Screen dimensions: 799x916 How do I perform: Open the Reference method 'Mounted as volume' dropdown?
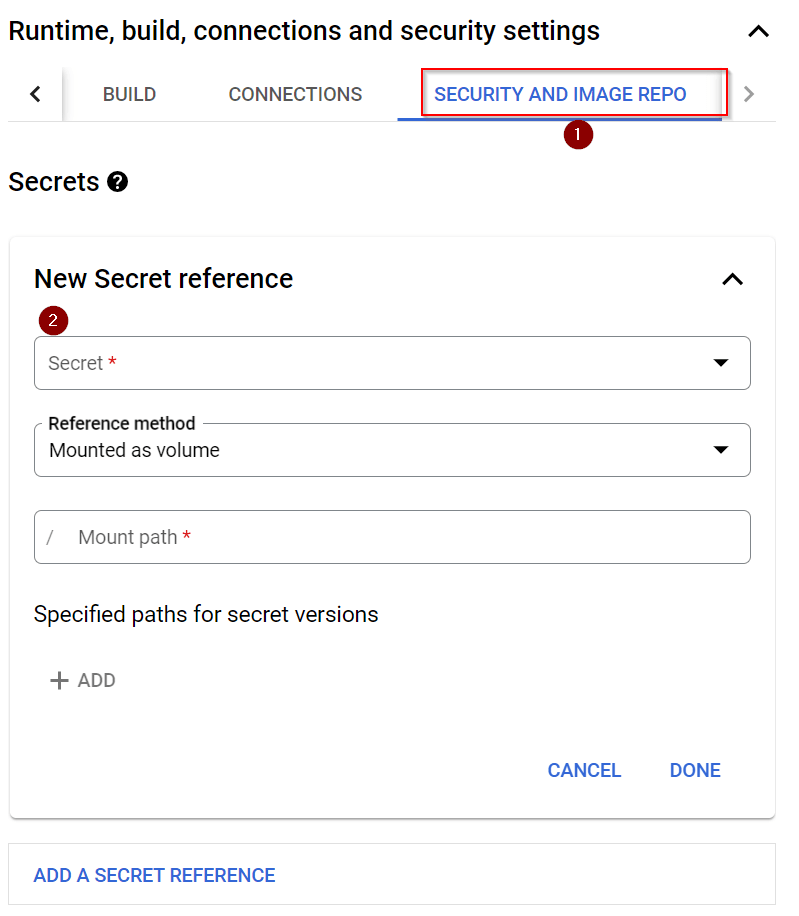pyautogui.click(x=380, y=450)
